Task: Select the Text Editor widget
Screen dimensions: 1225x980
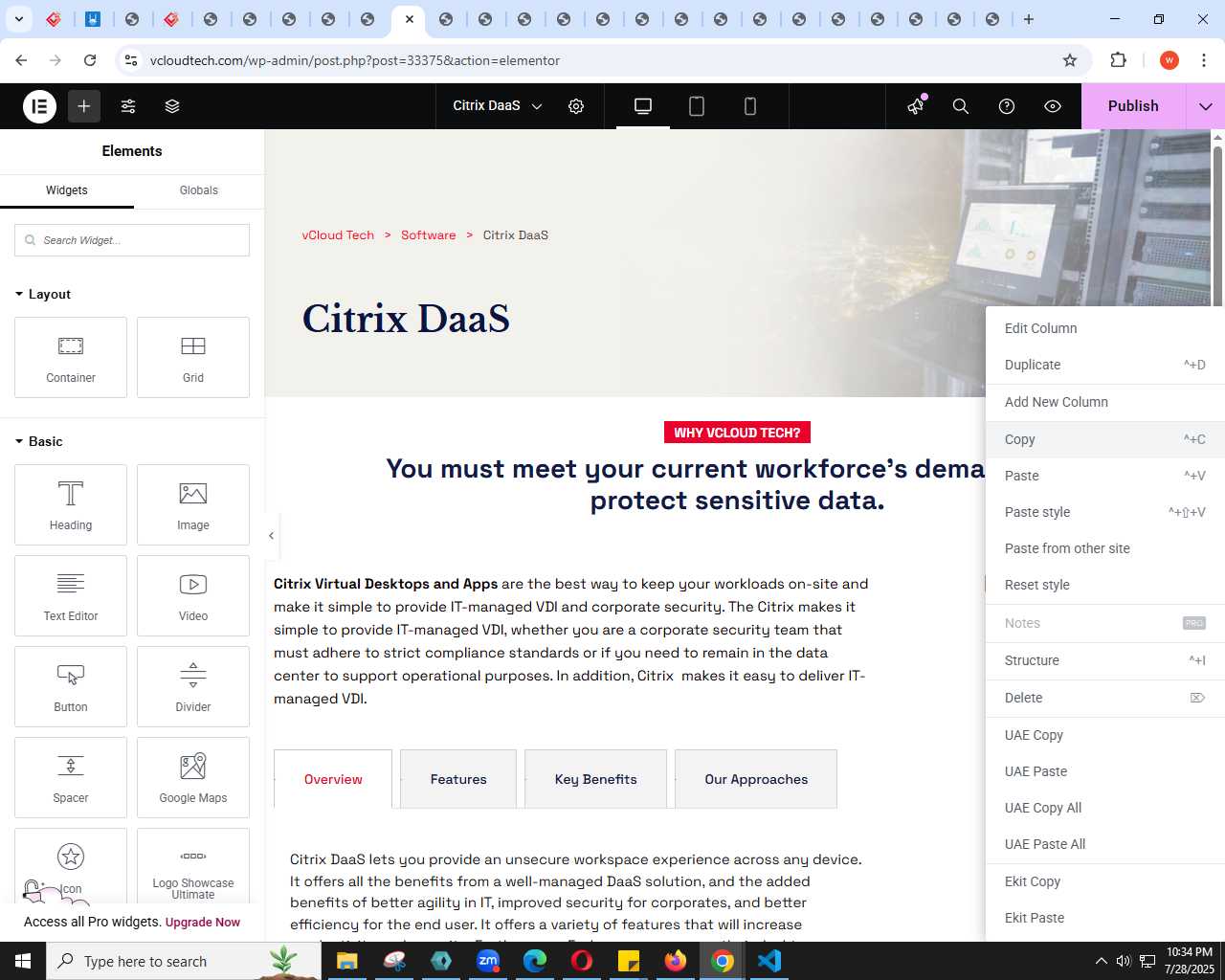Action: coord(71,595)
